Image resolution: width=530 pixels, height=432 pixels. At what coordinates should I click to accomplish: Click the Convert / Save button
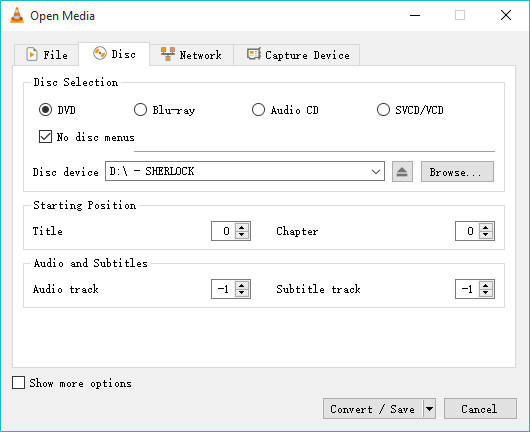[x=372, y=409]
